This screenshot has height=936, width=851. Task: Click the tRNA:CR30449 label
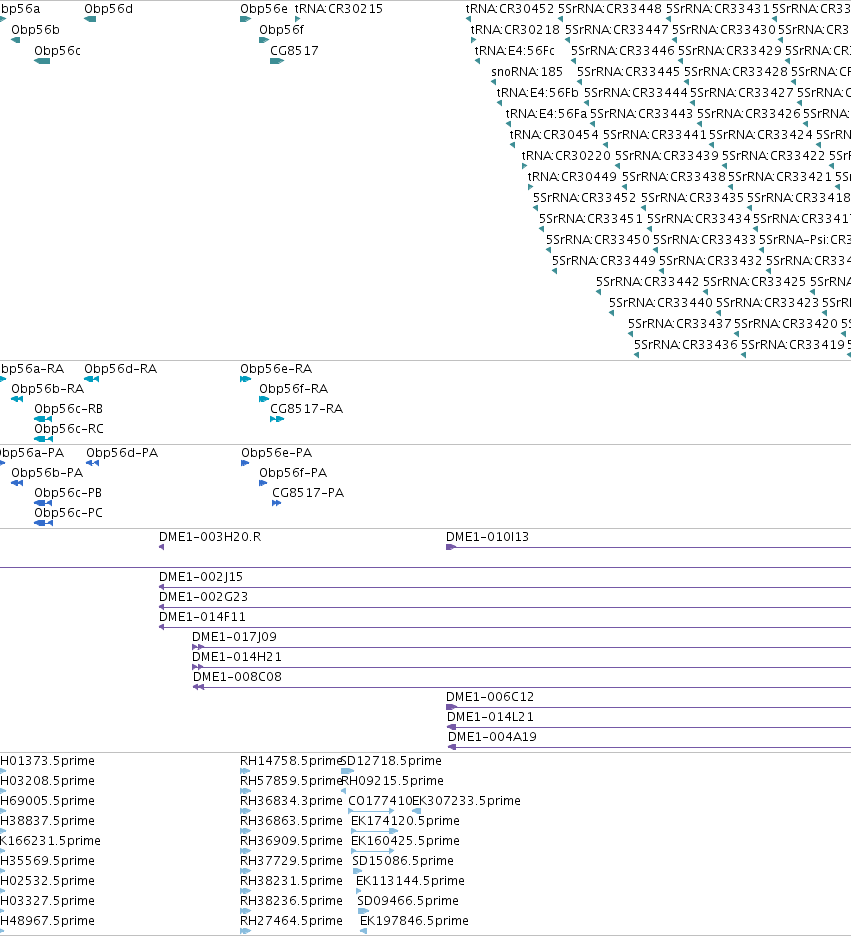point(572,177)
